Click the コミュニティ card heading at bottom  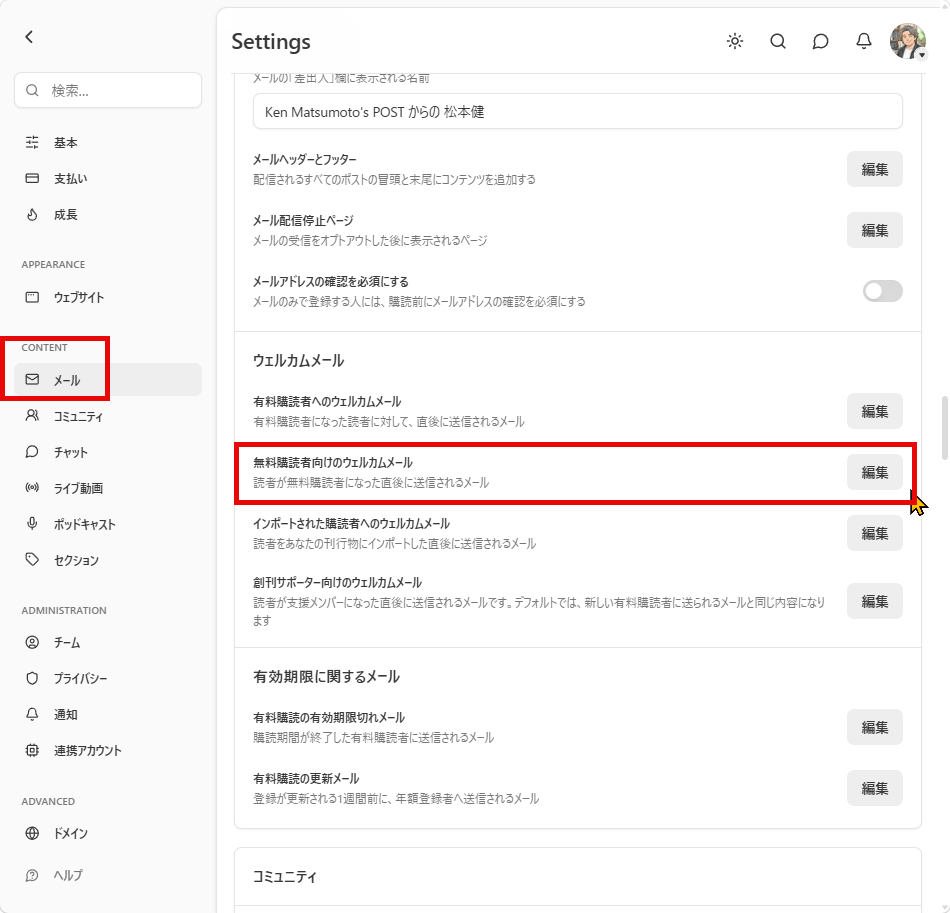point(285,876)
